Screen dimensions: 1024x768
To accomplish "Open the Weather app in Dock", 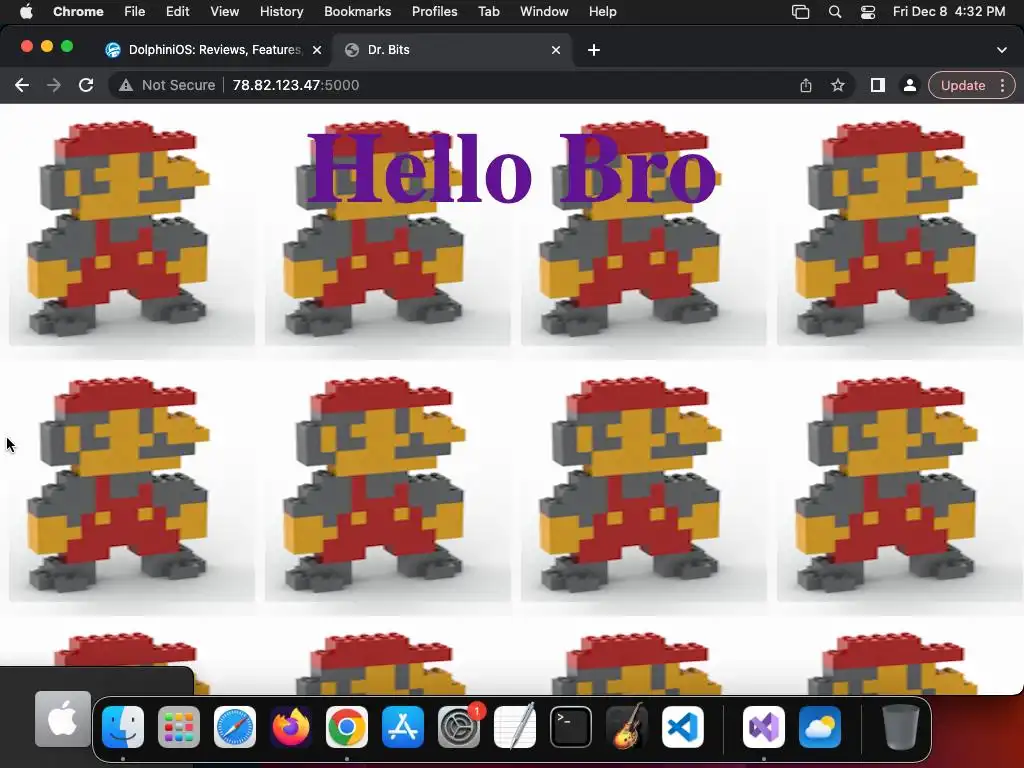I will coord(820,727).
